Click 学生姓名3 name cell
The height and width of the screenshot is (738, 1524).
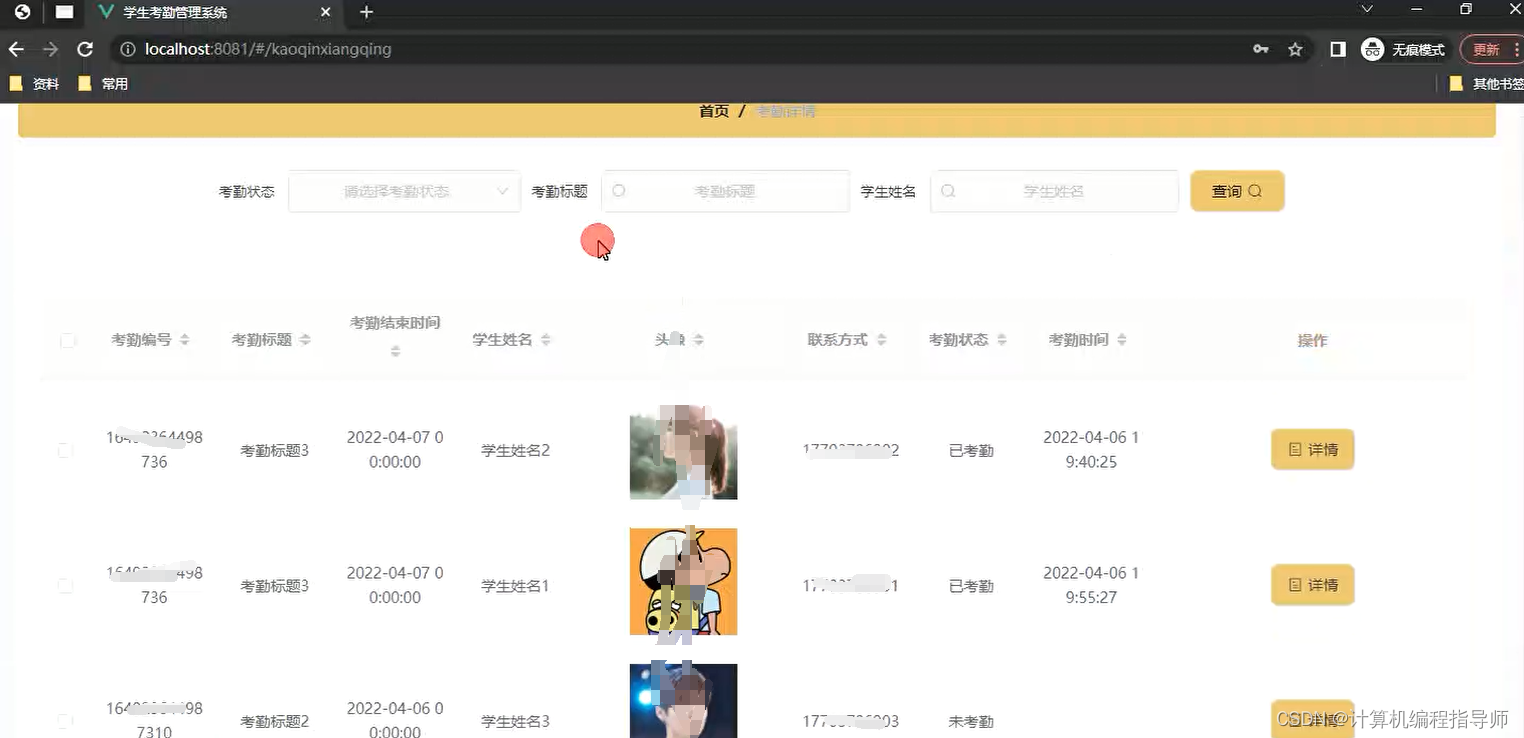coord(516,721)
